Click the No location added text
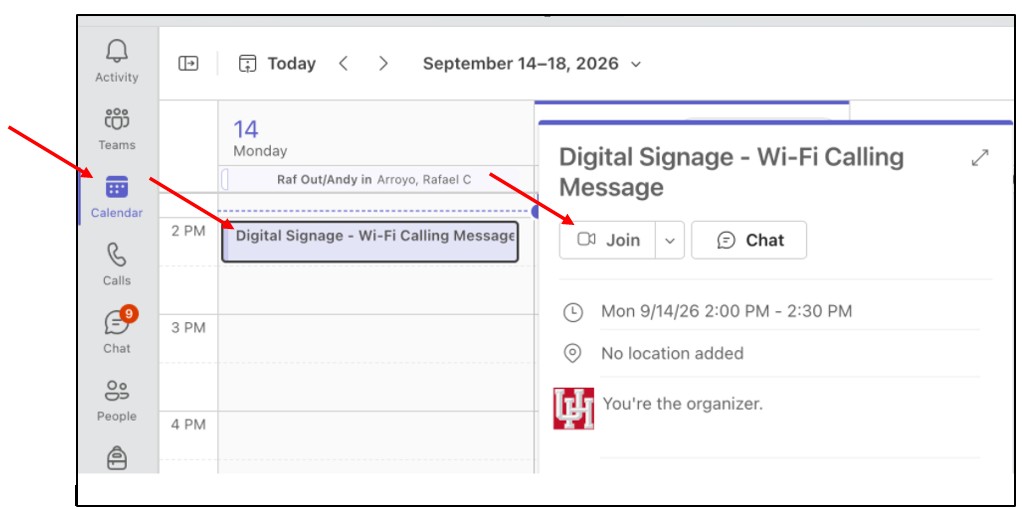 pos(672,353)
